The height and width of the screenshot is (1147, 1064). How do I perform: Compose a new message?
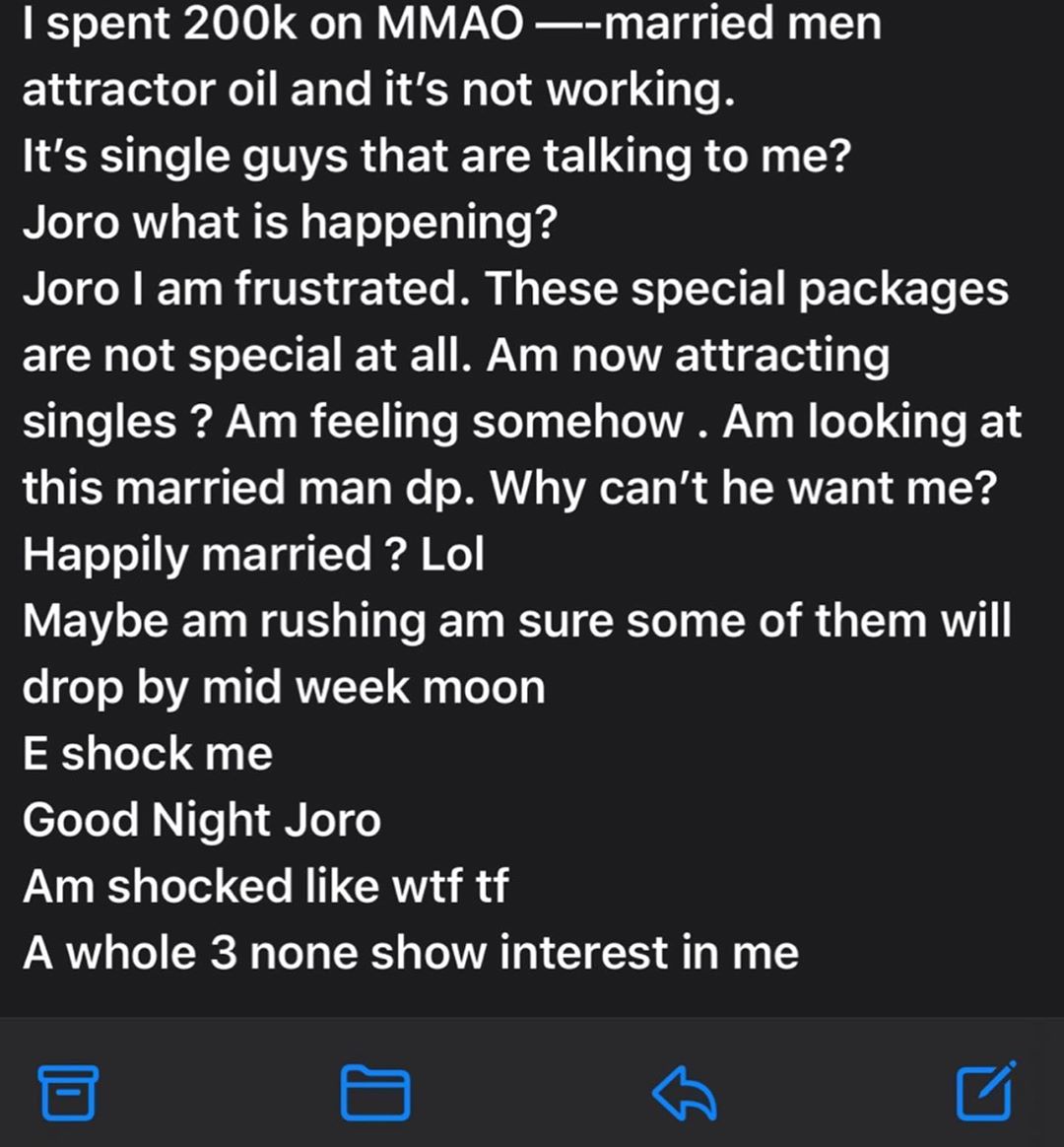click(986, 1090)
